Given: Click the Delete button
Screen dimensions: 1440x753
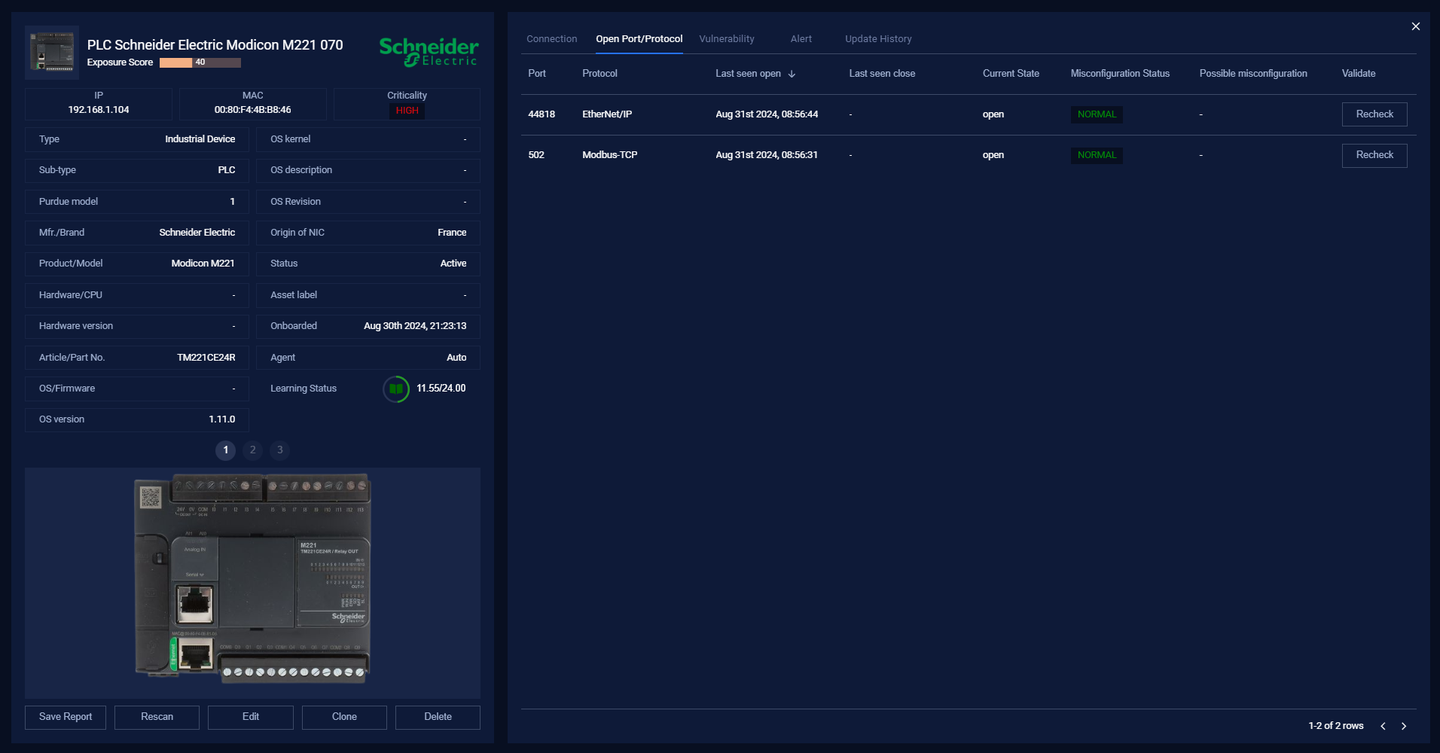Looking at the screenshot, I should (x=438, y=717).
